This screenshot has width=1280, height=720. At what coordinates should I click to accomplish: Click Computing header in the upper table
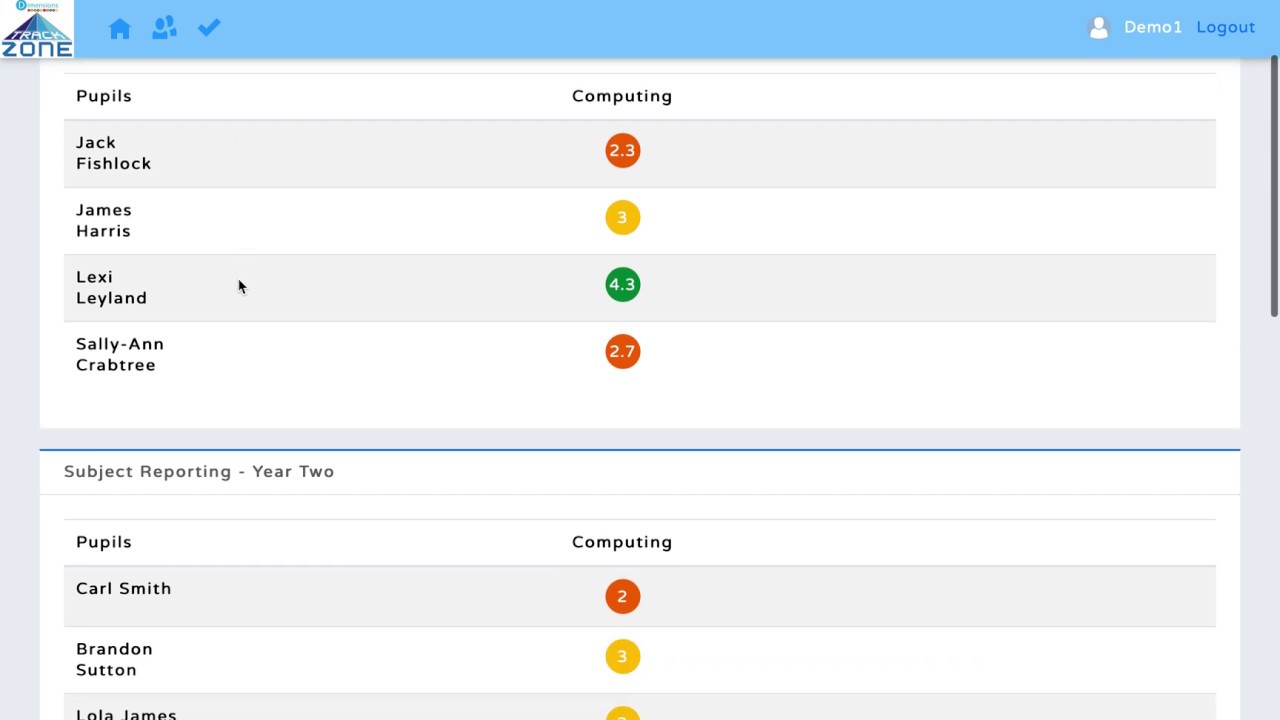(x=622, y=96)
